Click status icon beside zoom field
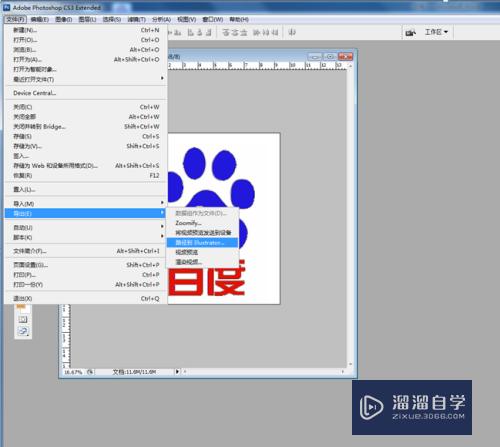Screen dimensions: 500x447 [x=90, y=372]
